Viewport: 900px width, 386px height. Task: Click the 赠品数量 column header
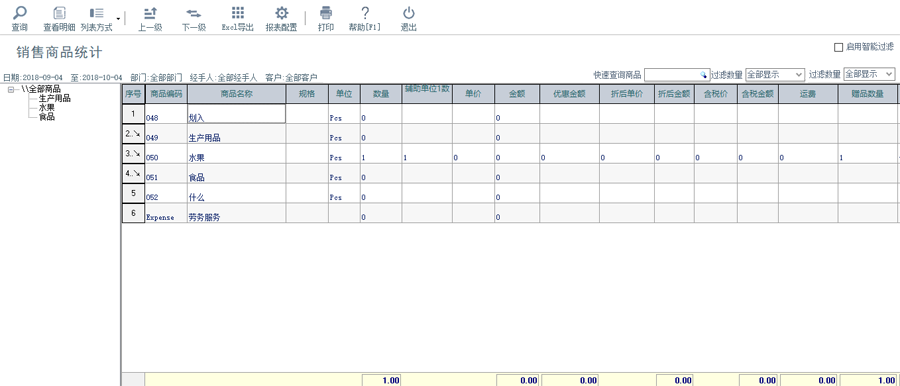coord(867,94)
